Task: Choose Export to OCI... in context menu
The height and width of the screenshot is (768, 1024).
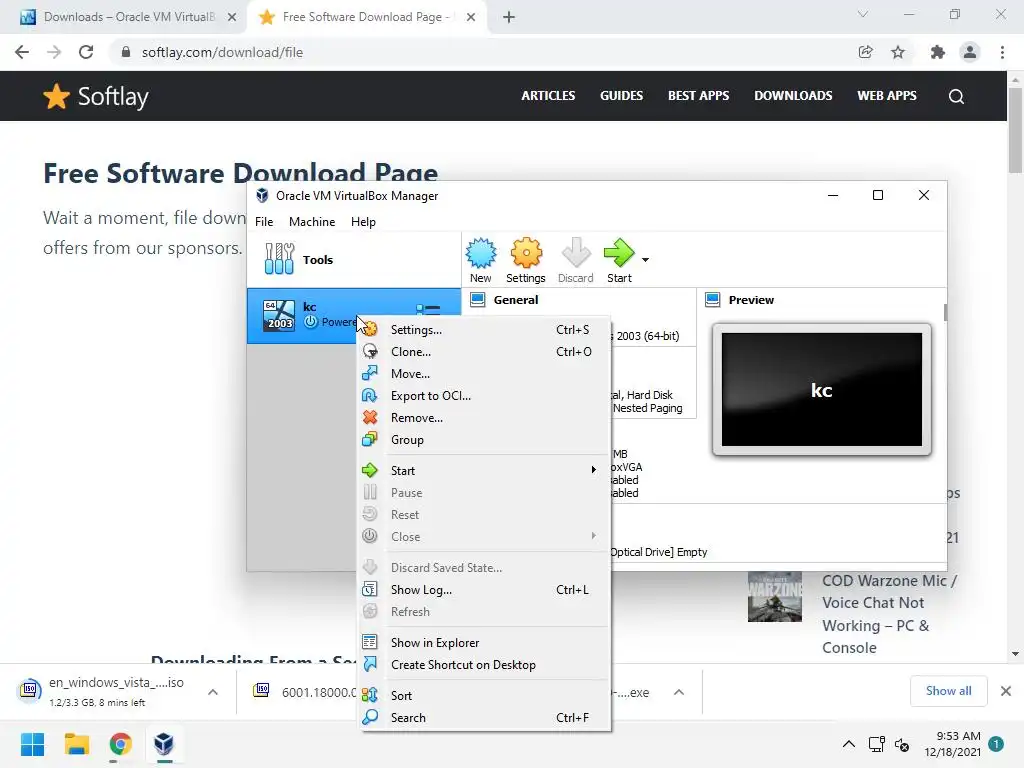Action: [485, 396]
